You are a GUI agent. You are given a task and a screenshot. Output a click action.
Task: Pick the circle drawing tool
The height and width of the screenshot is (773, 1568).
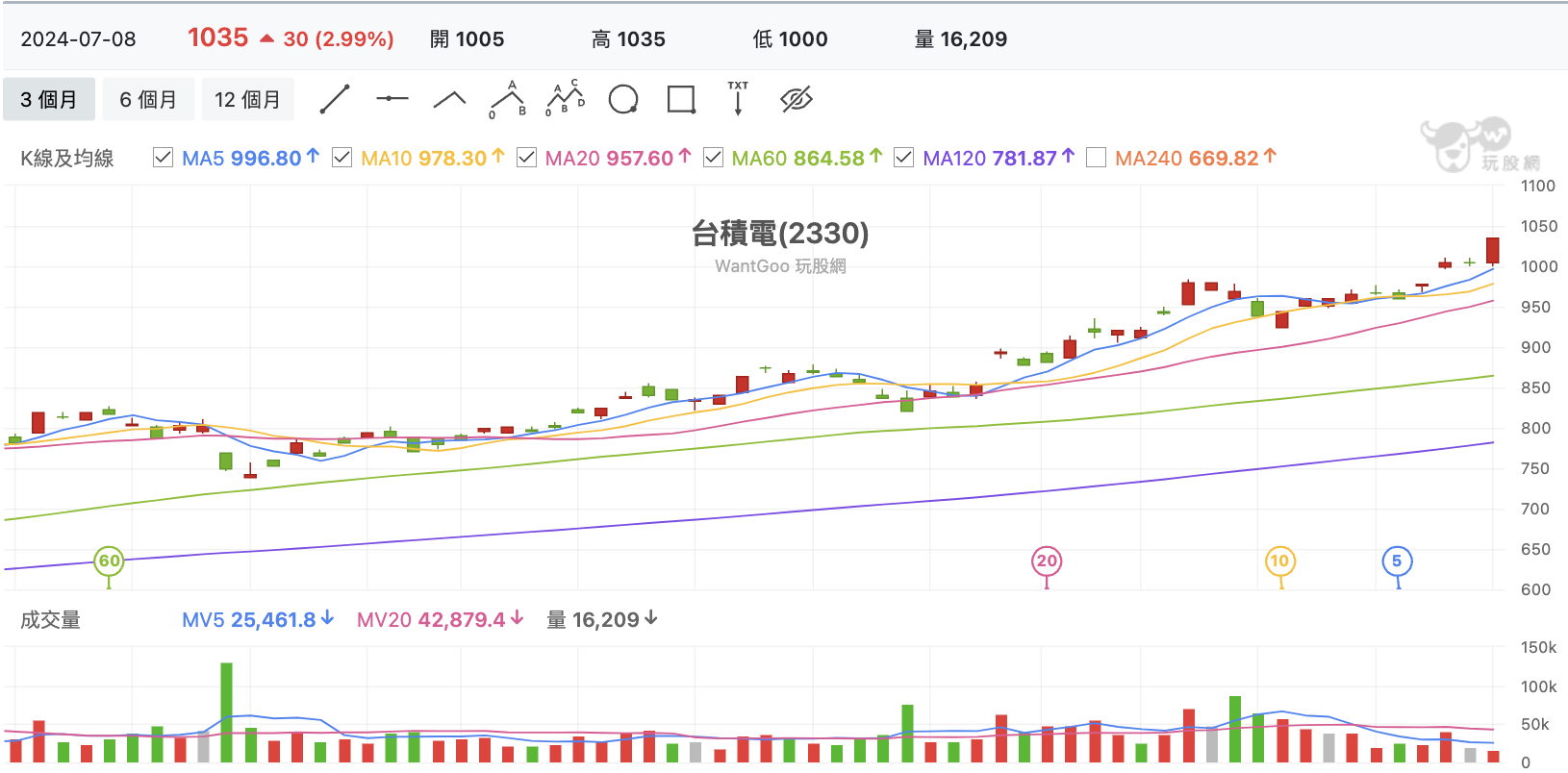tap(623, 99)
